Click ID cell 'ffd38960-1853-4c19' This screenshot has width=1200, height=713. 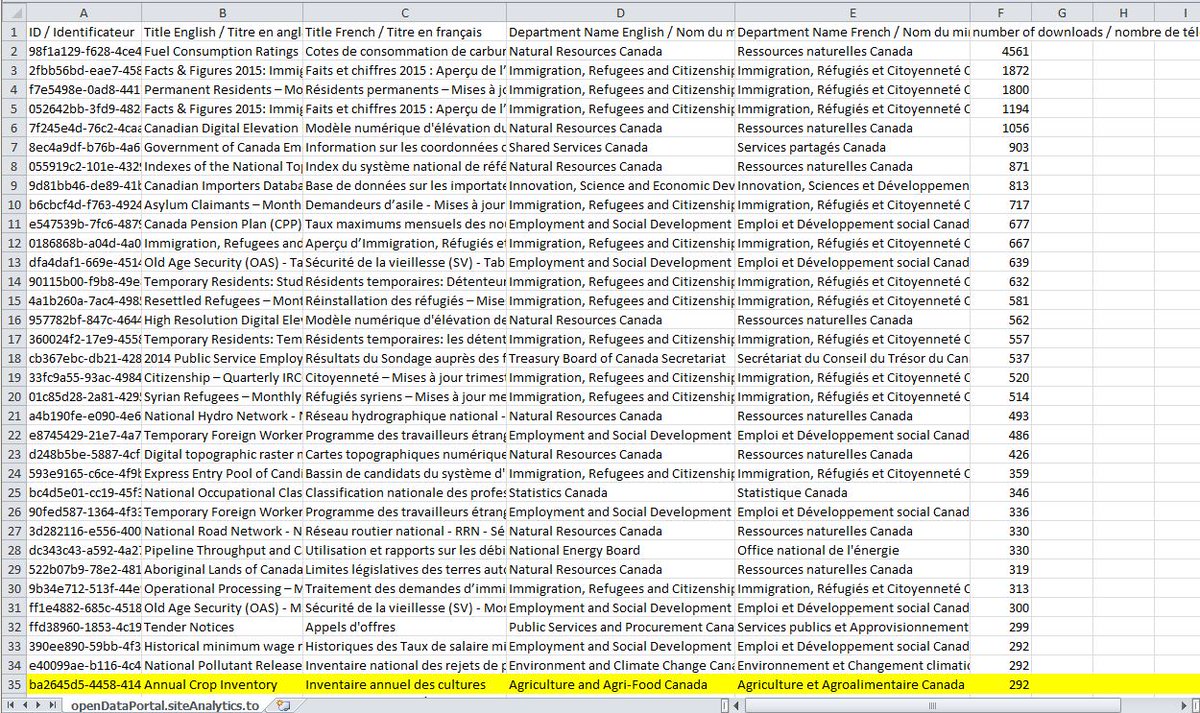[x=84, y=627]
